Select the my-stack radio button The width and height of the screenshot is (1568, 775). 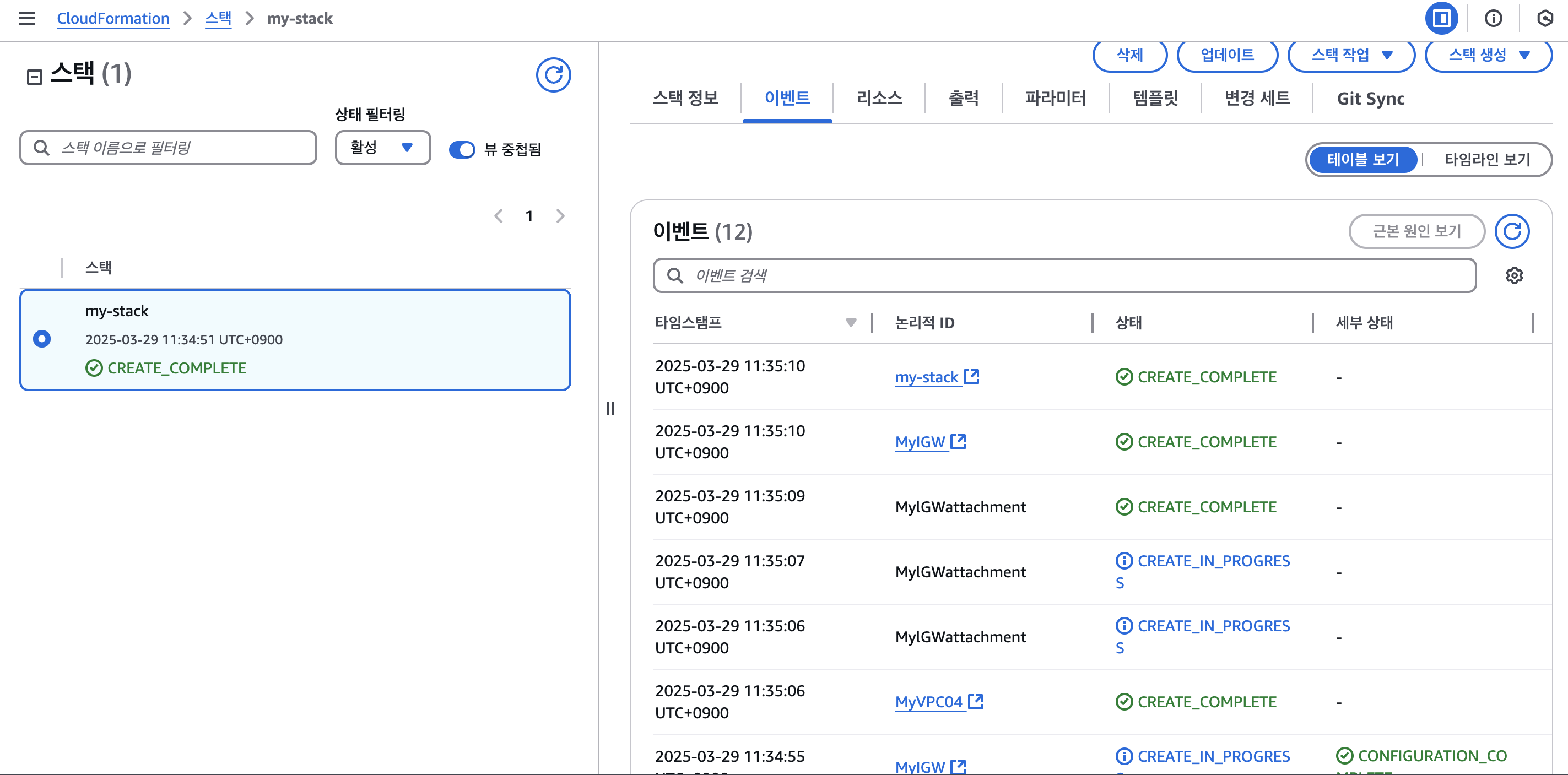(42, 339)
